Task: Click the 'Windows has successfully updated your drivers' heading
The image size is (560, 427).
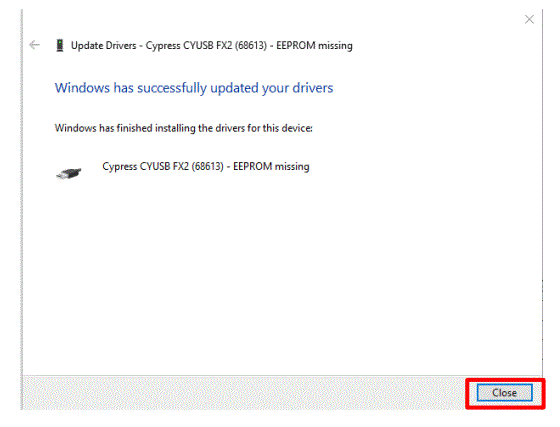Action: click(x=194, y=88)
